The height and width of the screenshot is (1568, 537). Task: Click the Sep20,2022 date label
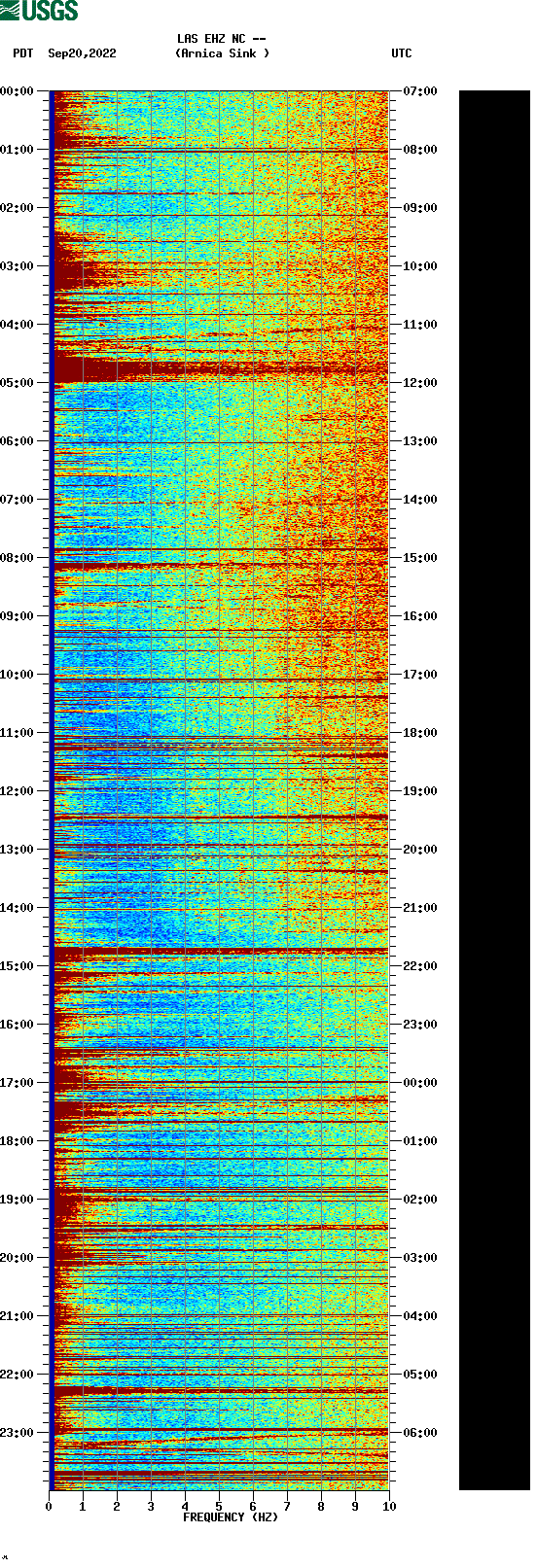(82, 53)
